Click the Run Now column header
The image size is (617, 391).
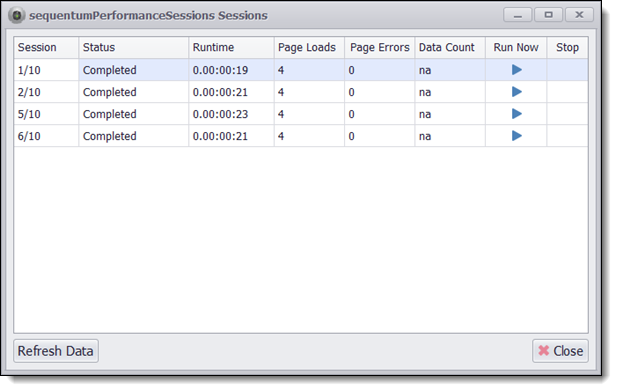tap(516, 48)
